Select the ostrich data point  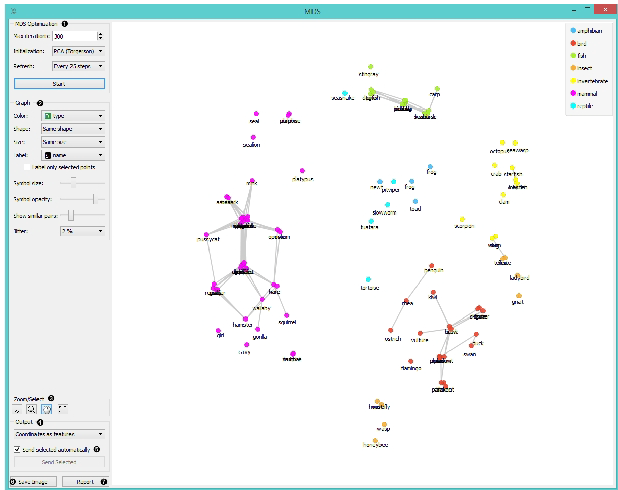391,330
